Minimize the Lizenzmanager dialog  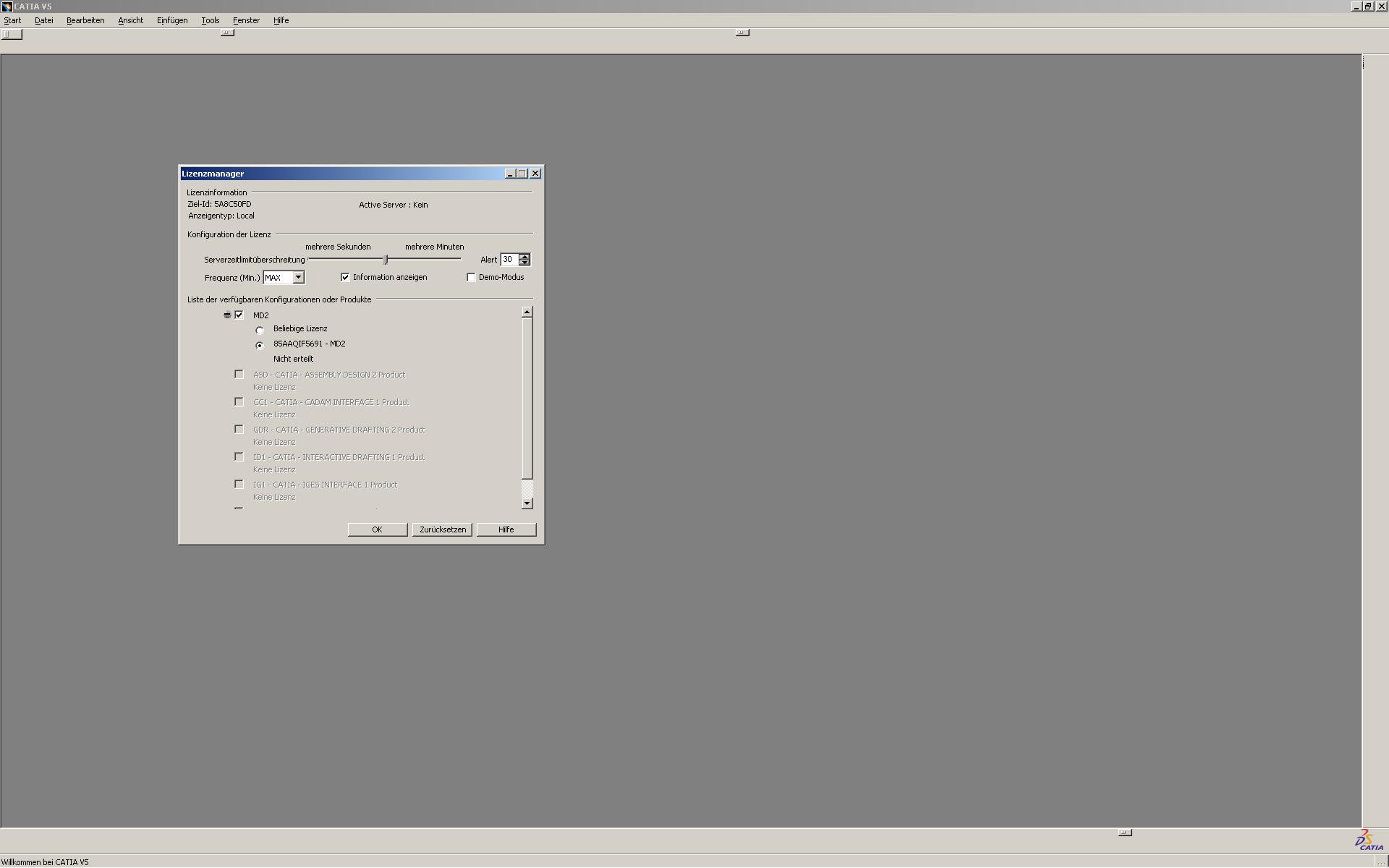pyautogui.click(x=510, y=174)
